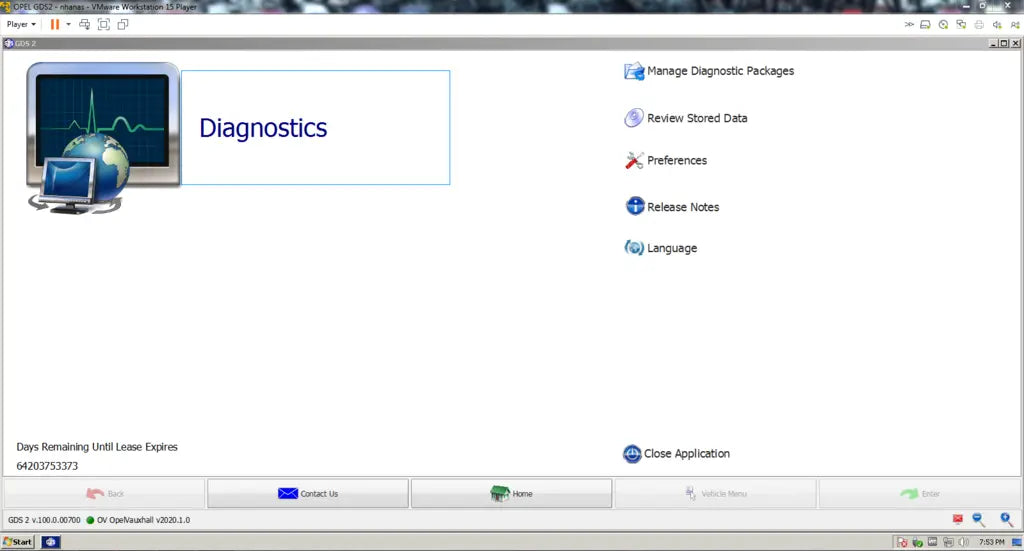Open Review Stored Data disc icon
The image size is (1024, 551).
pyautogui.click(x=634, y=118)
